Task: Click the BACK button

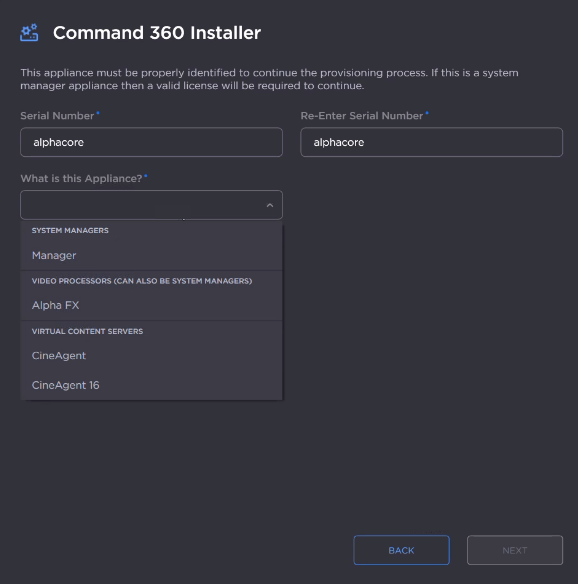Action: coord(401,550)
